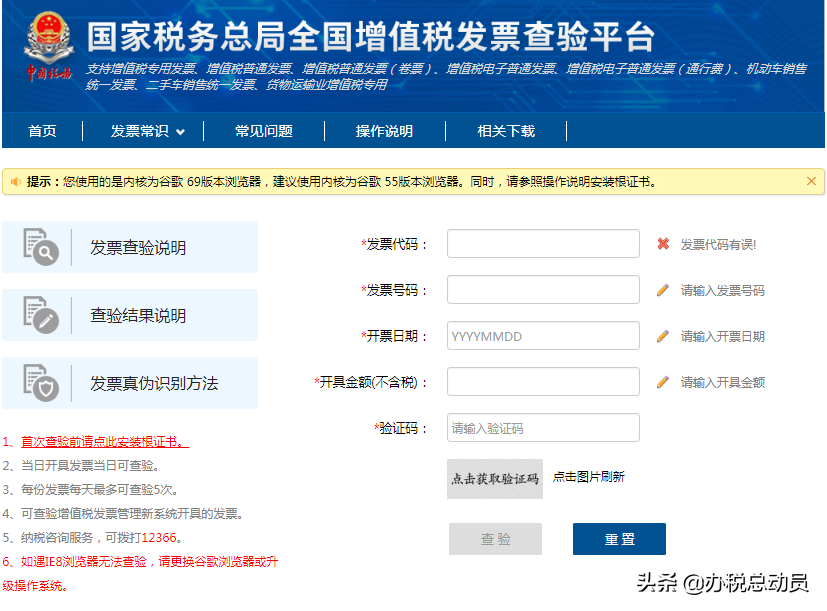Click the pencil icon beside 开票日期
The width and height of the screenshot is (827, 611).
(663, 335)
